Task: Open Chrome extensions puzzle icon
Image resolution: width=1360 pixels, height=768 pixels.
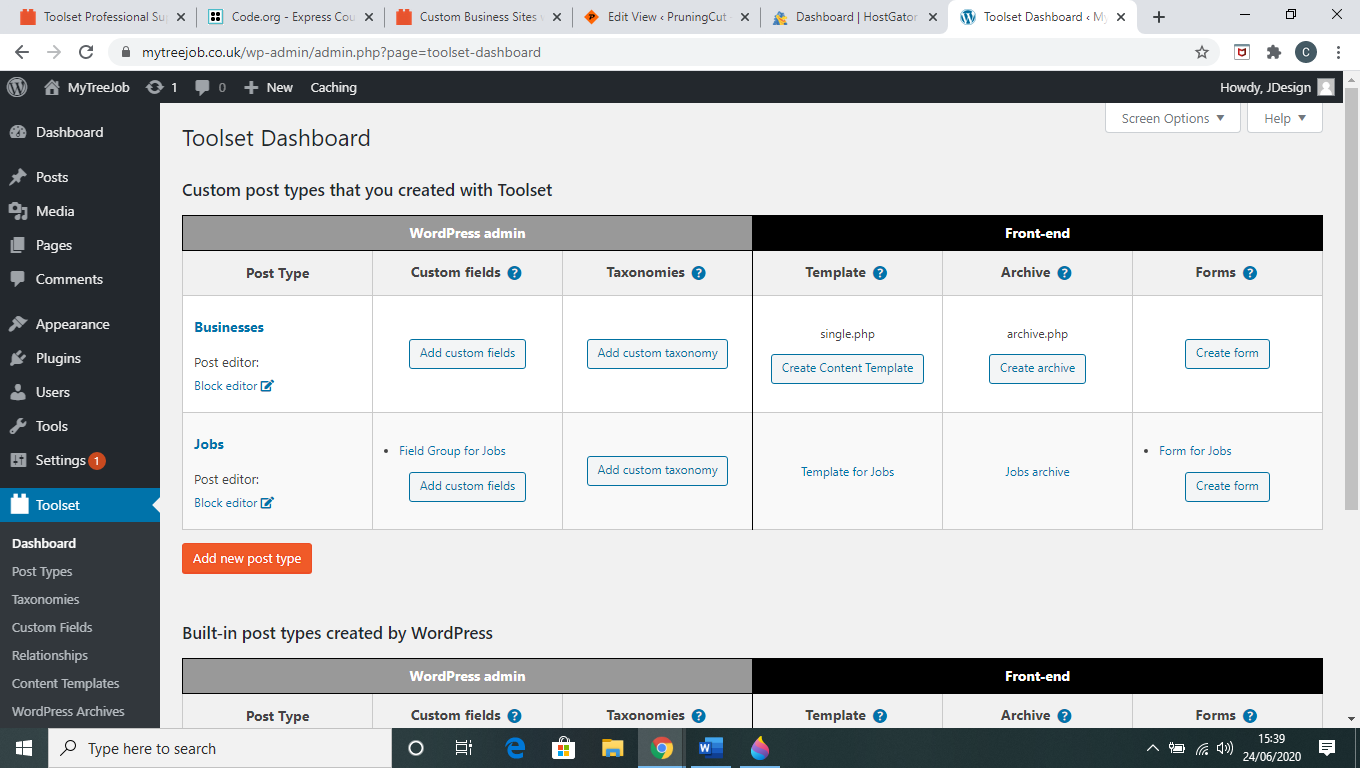Action: pos(1273,52)
